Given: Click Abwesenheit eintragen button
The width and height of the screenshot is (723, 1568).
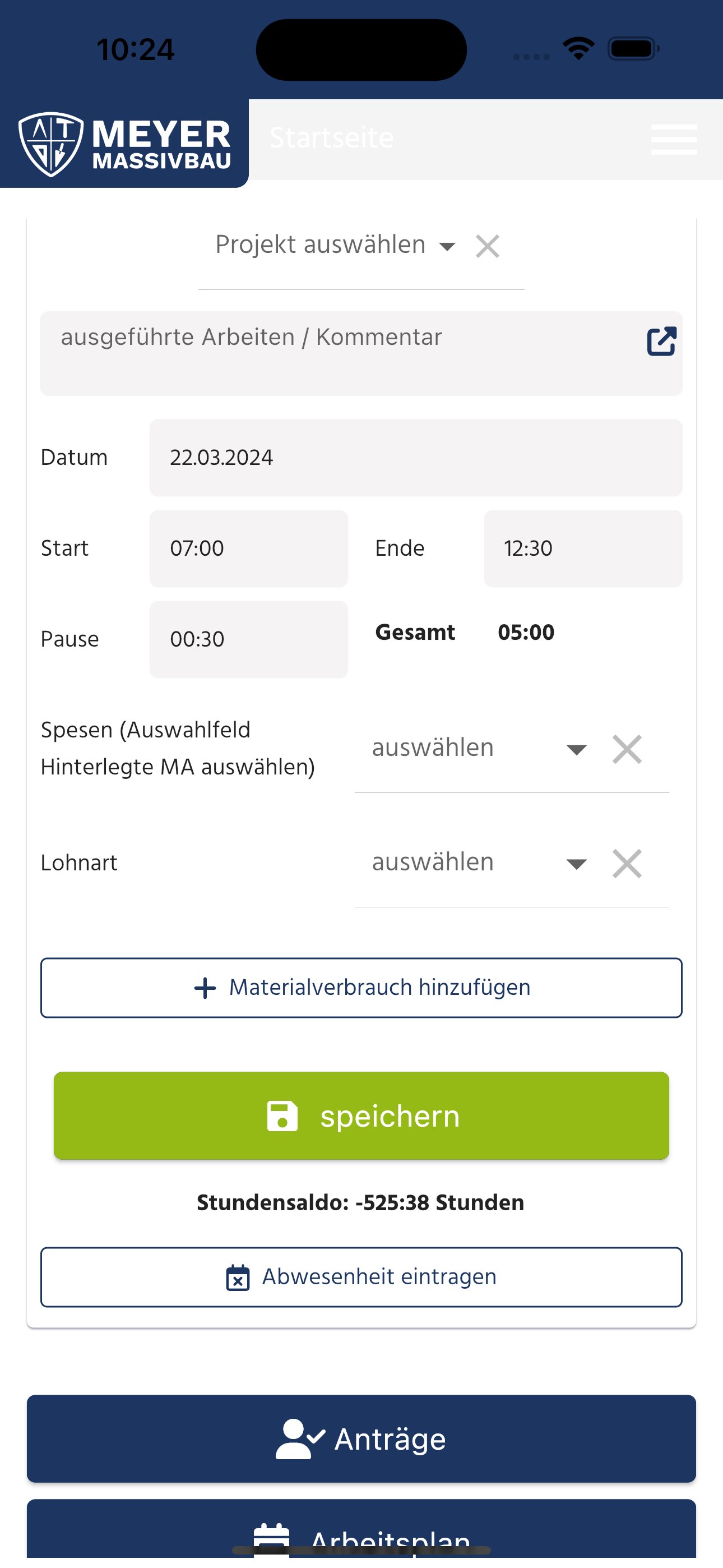Looking at the screenshot, I should (361, 1276).
